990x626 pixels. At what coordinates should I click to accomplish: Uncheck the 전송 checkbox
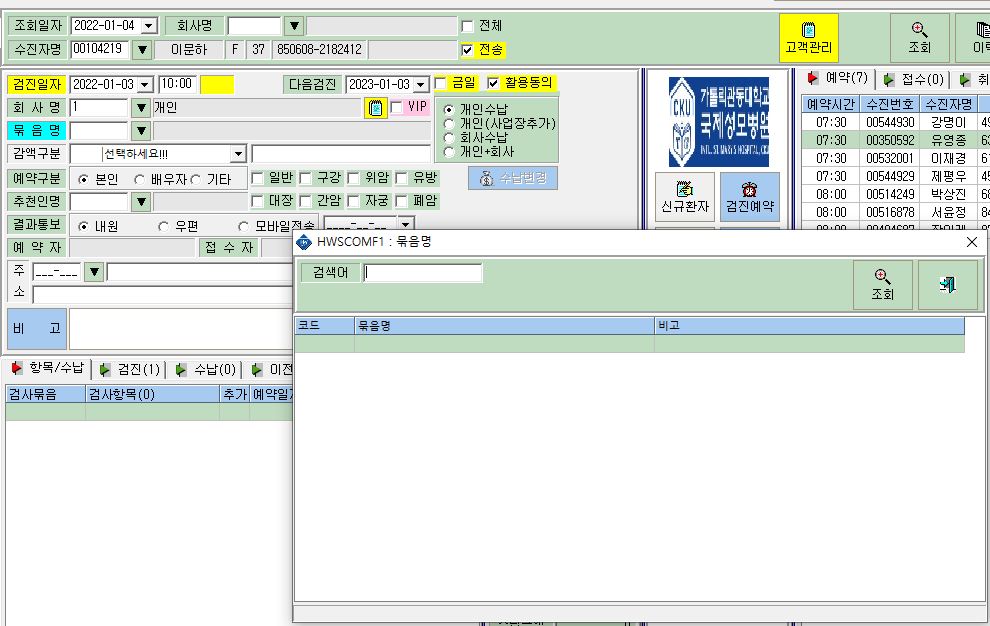click(x=467, y=50)
